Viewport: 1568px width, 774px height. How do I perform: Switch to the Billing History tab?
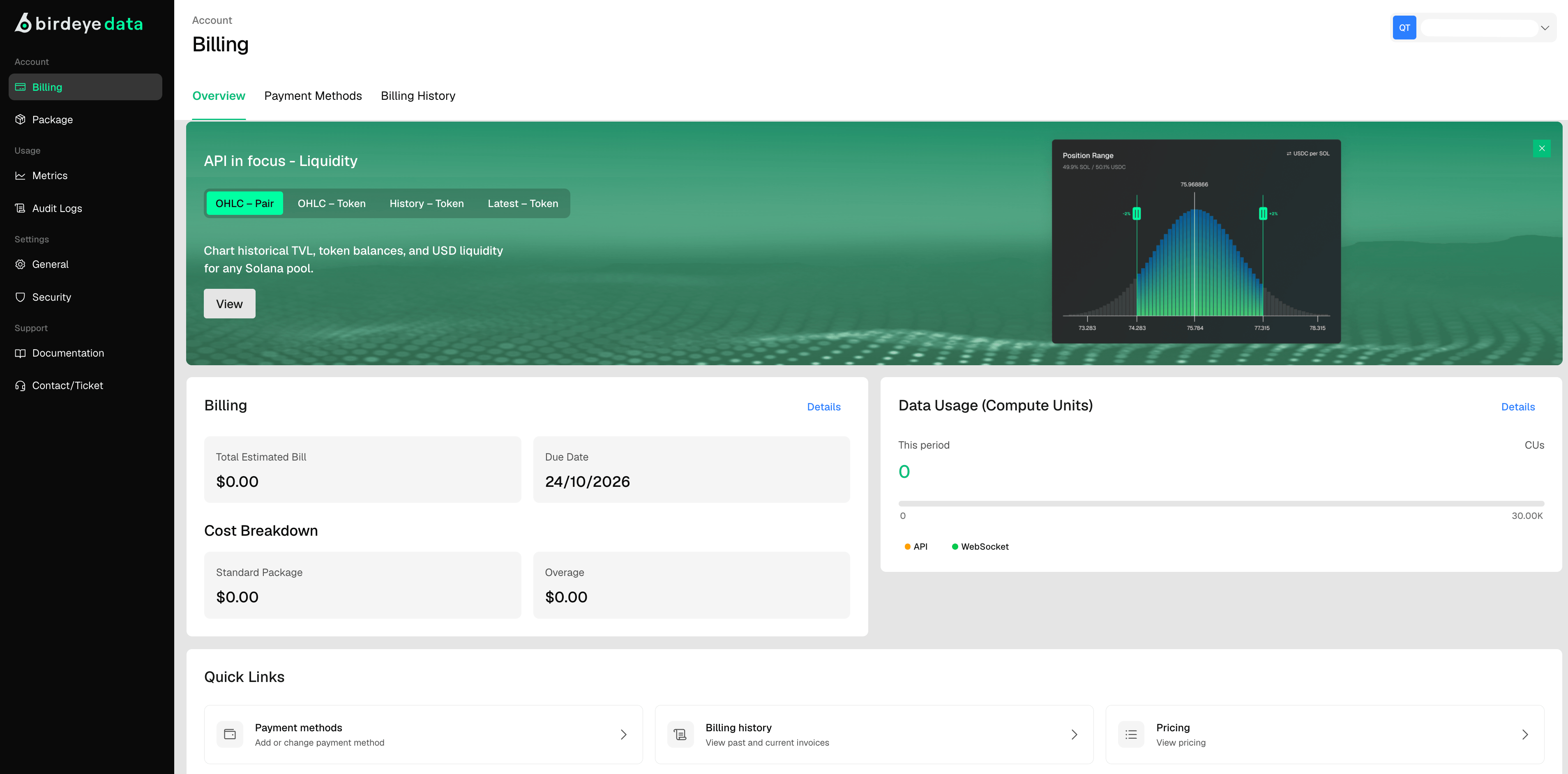[x=418, y=96]
